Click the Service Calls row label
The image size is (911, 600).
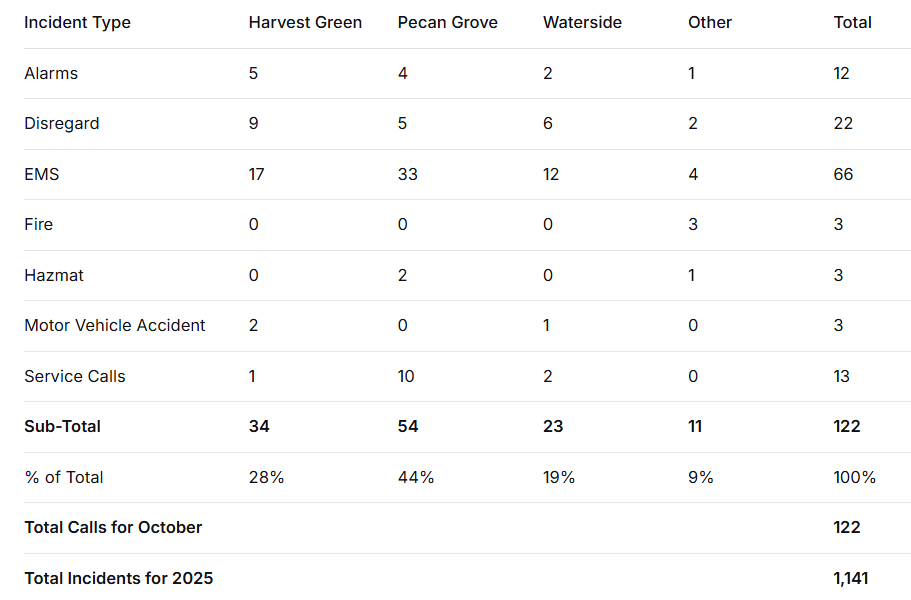75,376
